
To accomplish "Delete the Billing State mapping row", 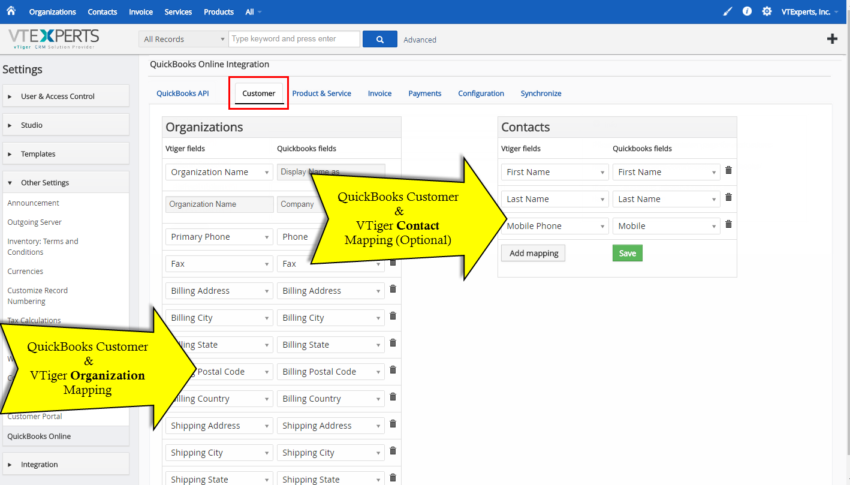I will (x=393, y=343).
